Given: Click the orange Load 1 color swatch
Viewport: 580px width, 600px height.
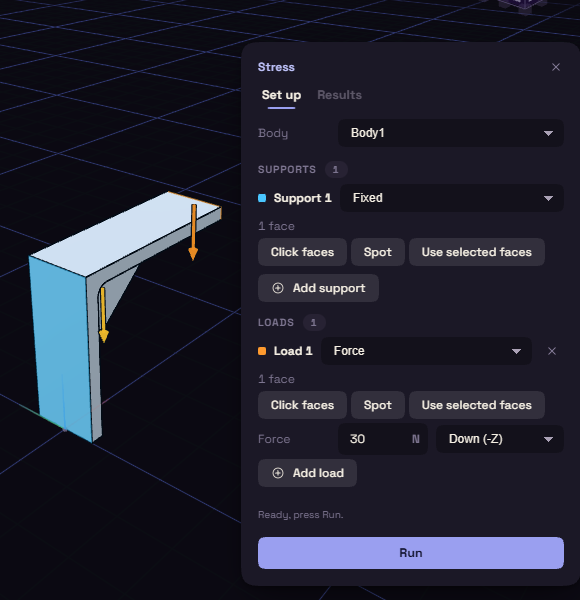Looking at the screenshot, I should [262, 351].
